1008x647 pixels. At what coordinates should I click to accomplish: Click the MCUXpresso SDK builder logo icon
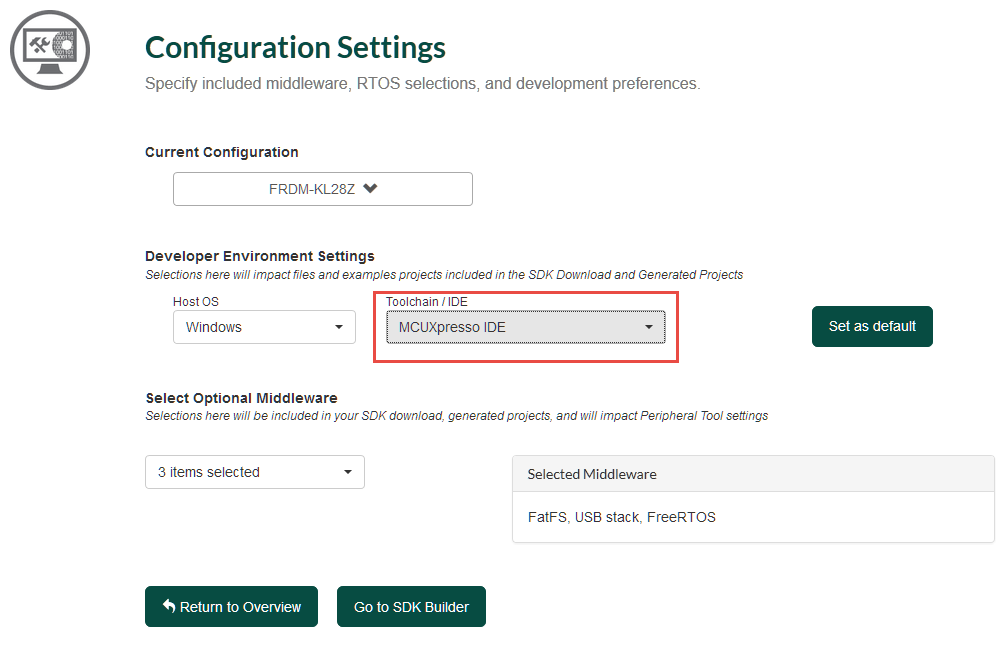(x=49, y=49)
